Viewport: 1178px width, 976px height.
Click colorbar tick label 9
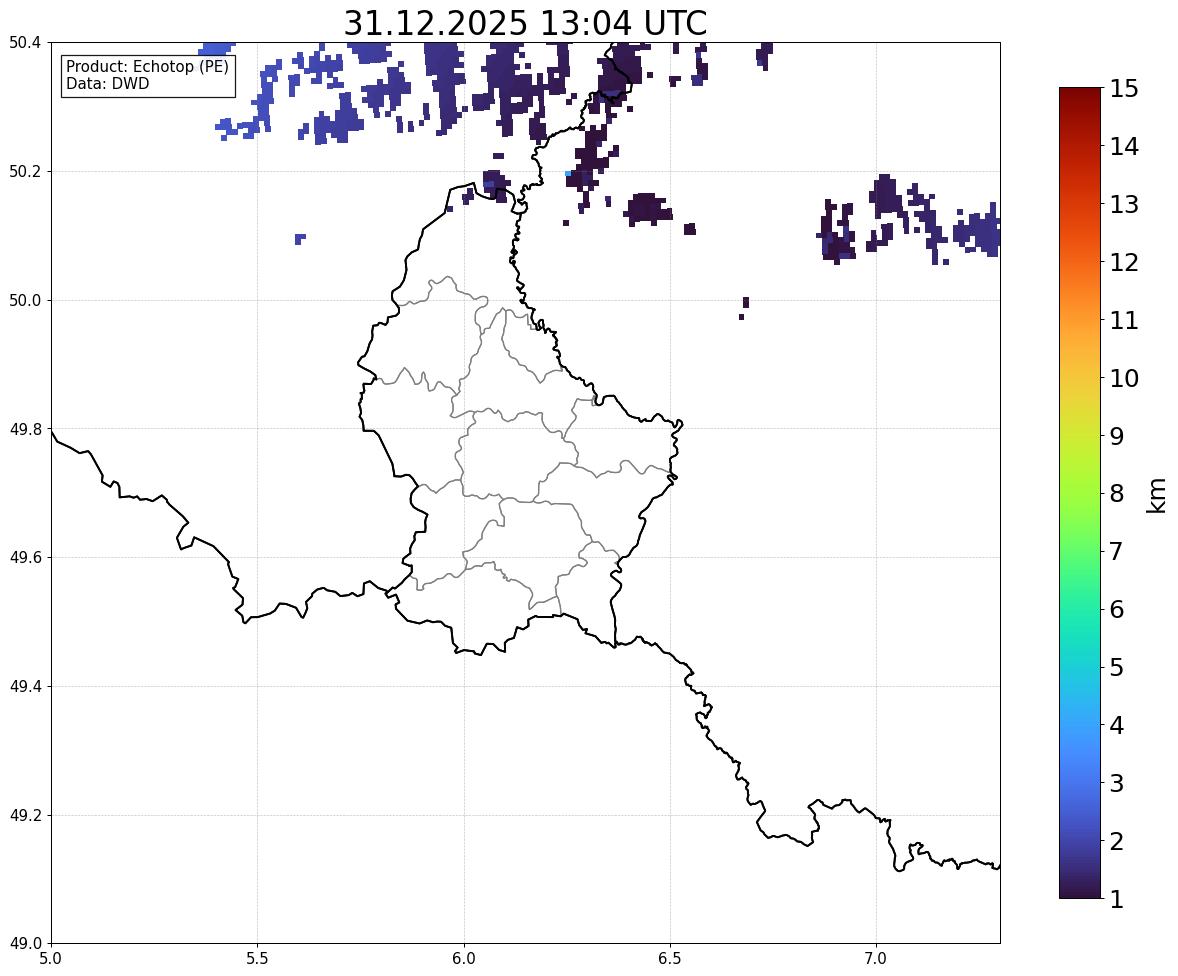[1117, 436]
